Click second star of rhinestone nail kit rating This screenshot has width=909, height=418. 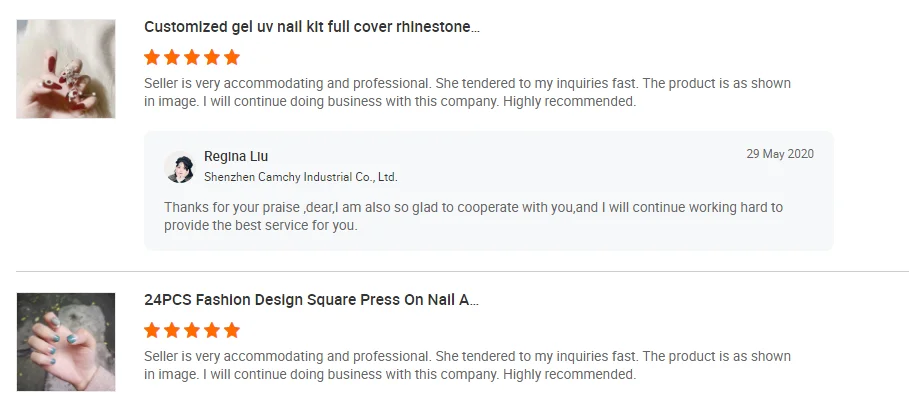point(172,57)
